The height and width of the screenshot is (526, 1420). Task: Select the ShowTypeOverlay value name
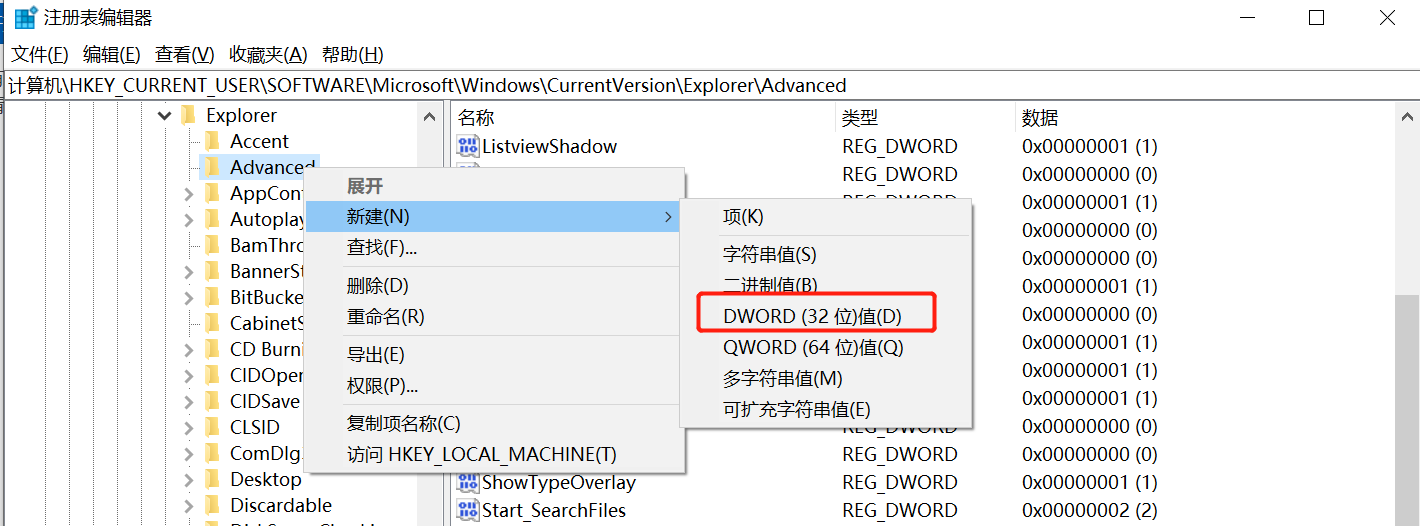[x=559, y=482]
